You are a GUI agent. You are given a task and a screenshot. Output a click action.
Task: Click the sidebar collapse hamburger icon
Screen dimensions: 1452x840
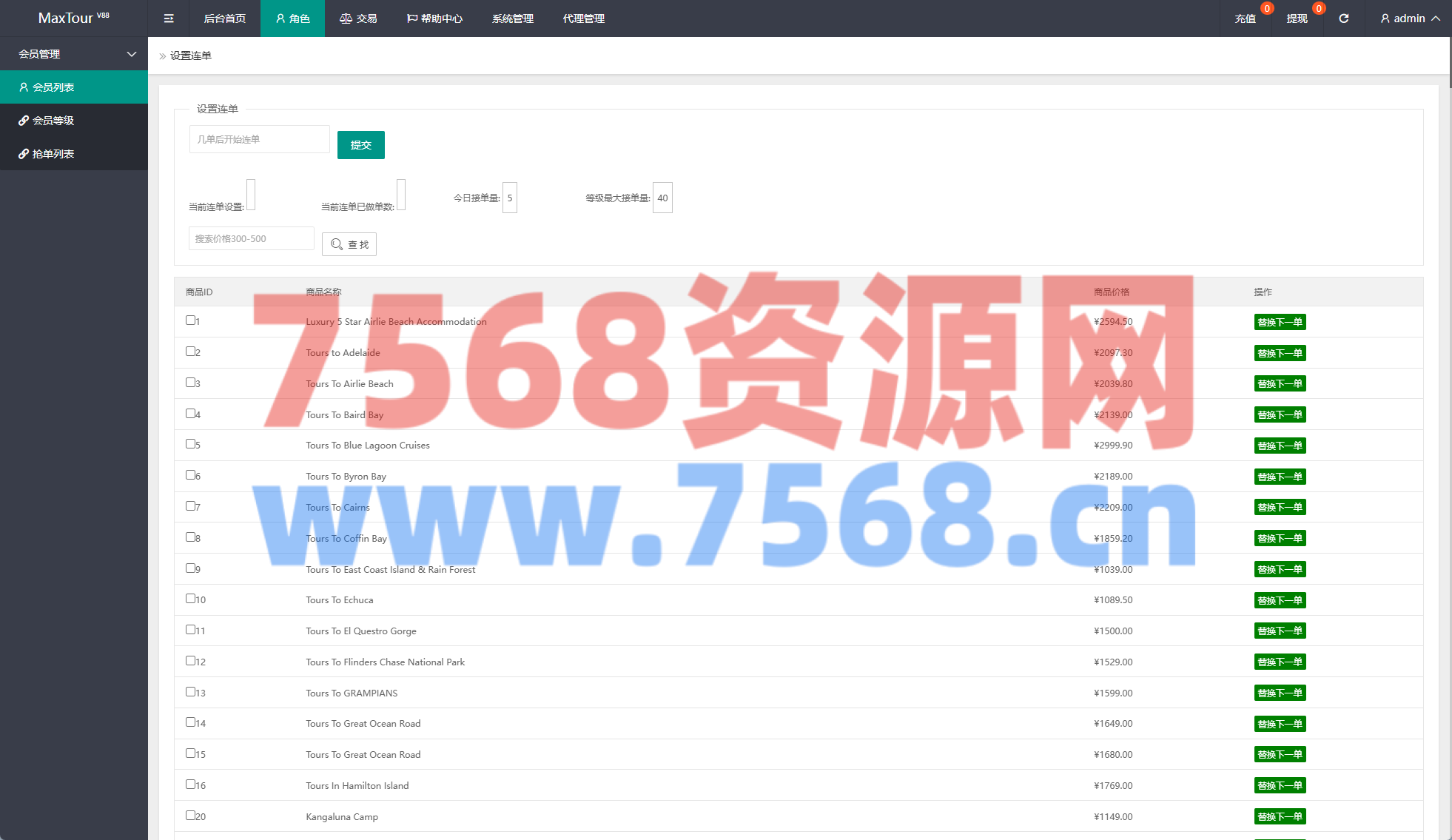tap(169, 19)
